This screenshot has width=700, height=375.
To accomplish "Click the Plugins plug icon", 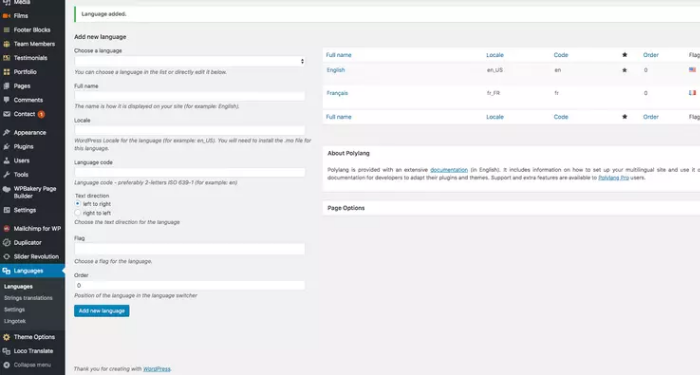I will pos(6,146).
